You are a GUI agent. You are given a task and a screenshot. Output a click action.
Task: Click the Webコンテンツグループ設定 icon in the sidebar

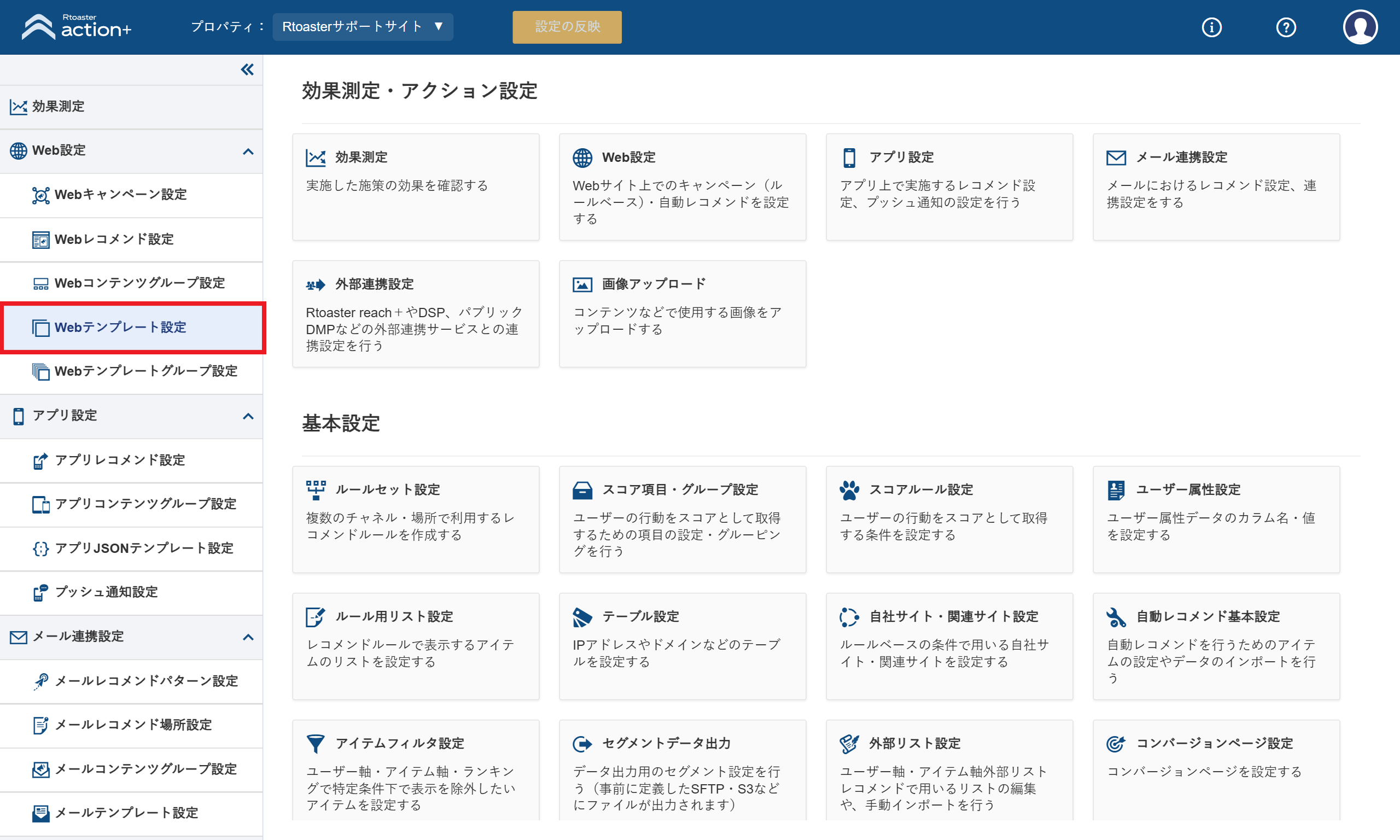pyautogui.click(x=41, y=284)
